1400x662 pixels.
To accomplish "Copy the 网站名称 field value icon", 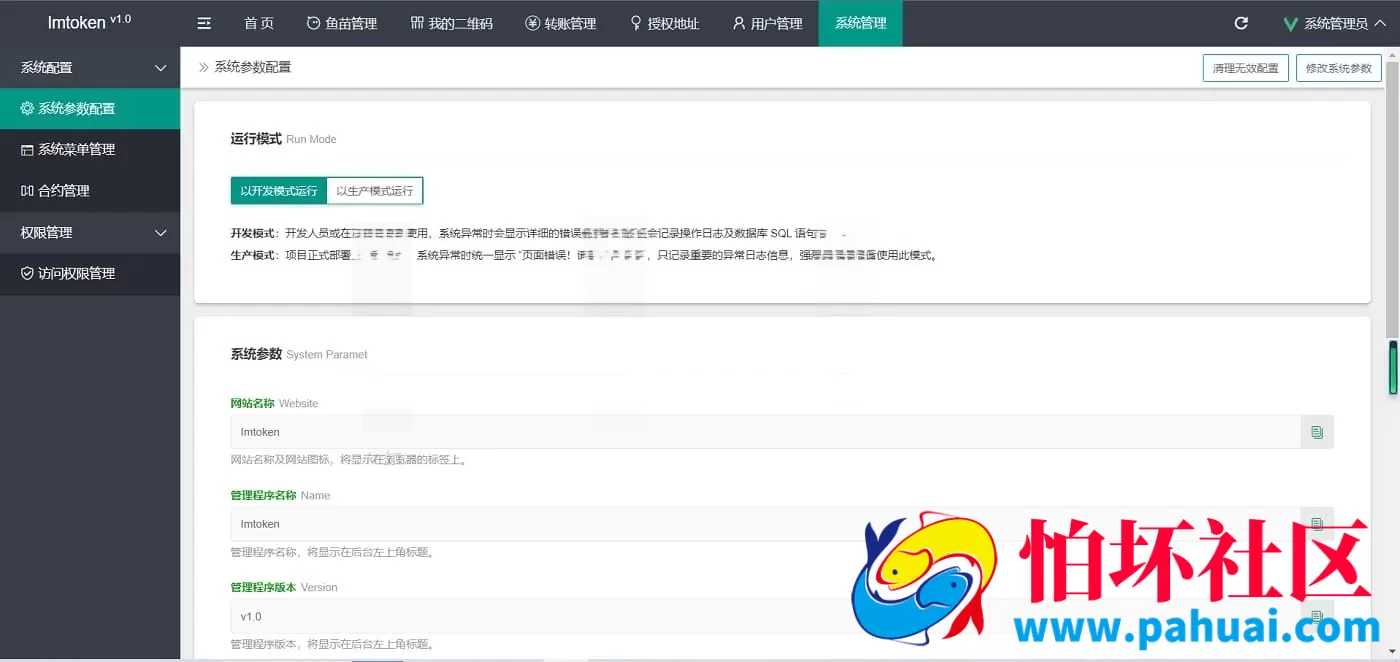I will (1317, 432).
